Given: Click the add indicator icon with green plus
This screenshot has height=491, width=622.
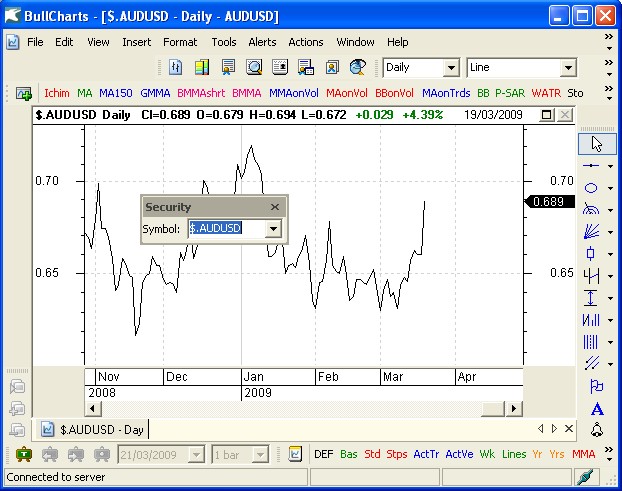Looking at the screenshot, I should pos(24,94).
